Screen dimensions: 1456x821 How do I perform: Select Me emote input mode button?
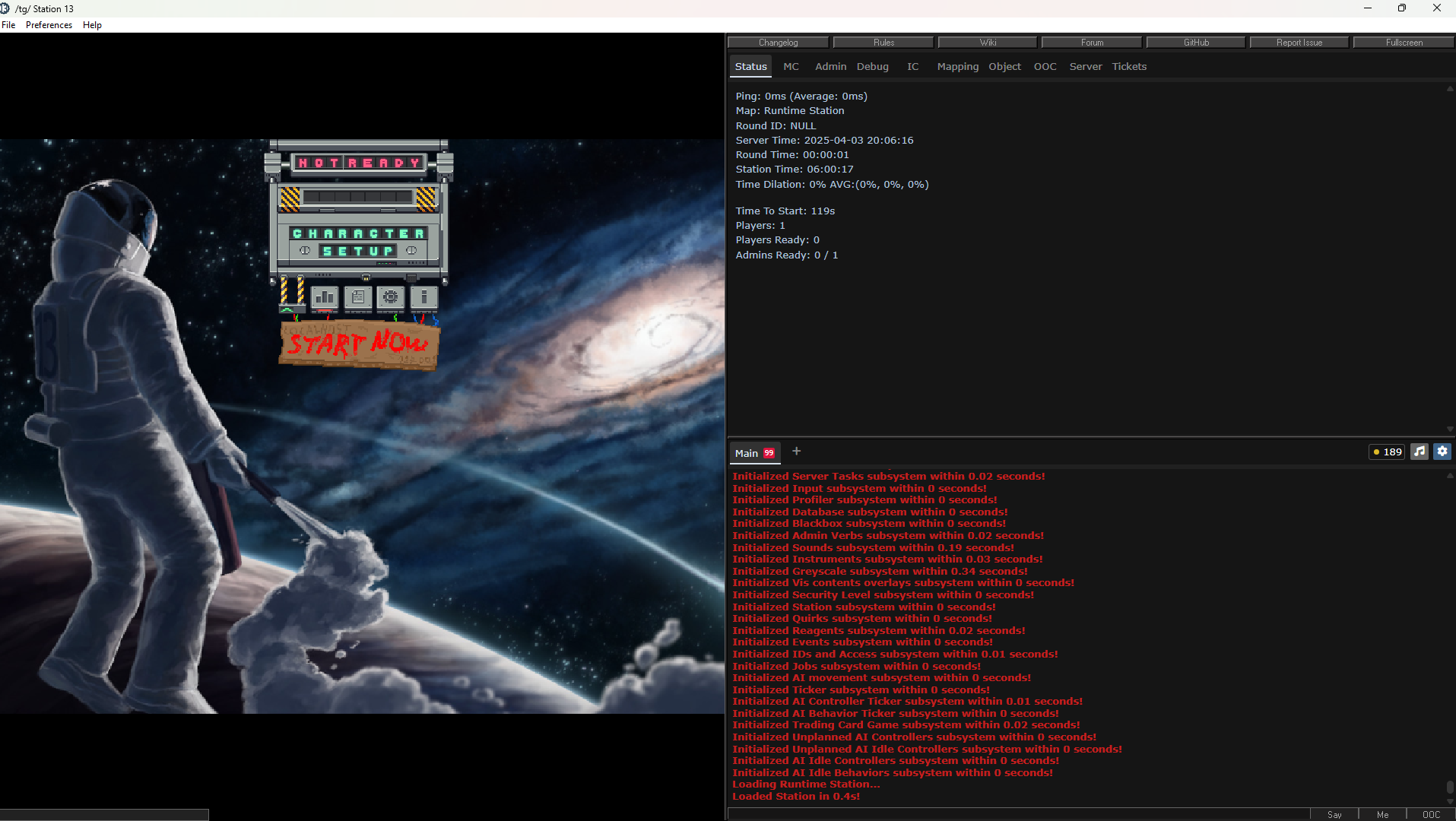point(1382,814)
